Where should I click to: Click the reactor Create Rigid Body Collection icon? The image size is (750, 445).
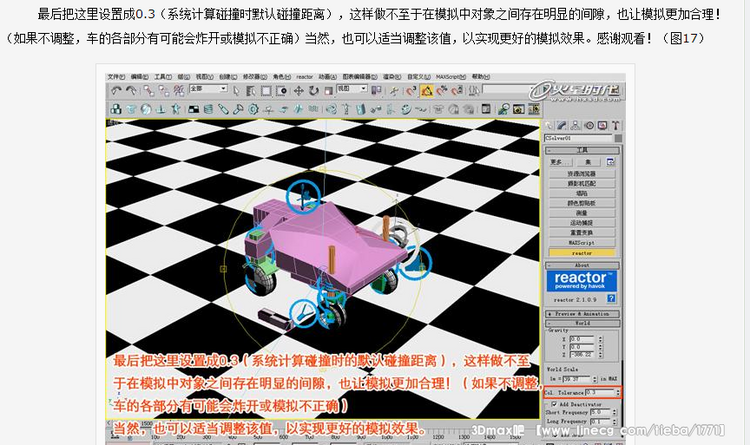[116, 109]
